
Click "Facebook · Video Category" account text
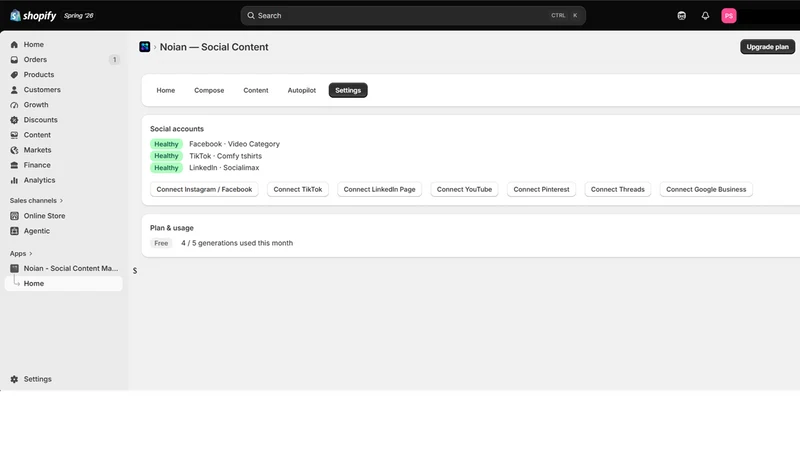(235, 144)
